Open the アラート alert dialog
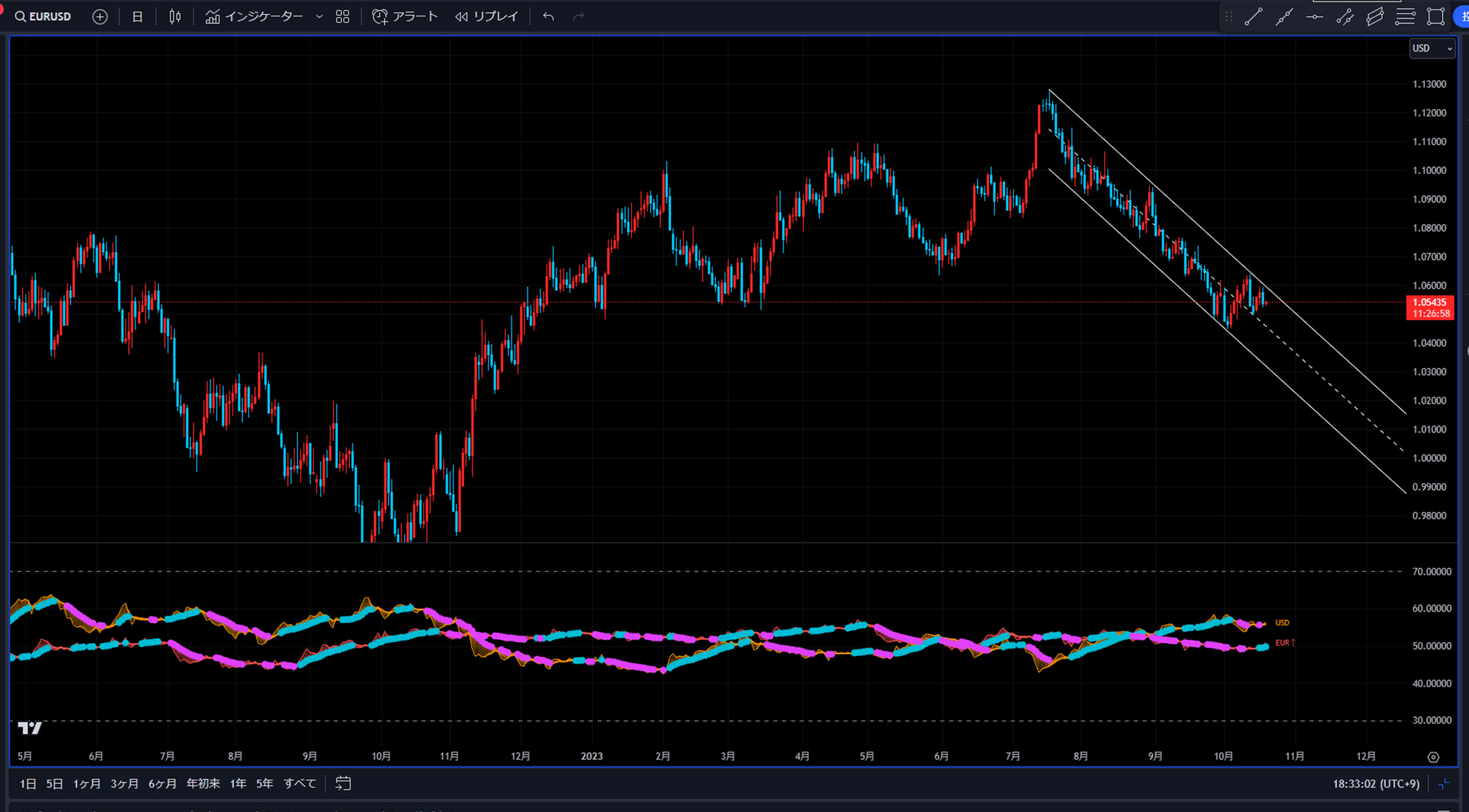This screenshot has height=812, width=1469. coord(405,17)
